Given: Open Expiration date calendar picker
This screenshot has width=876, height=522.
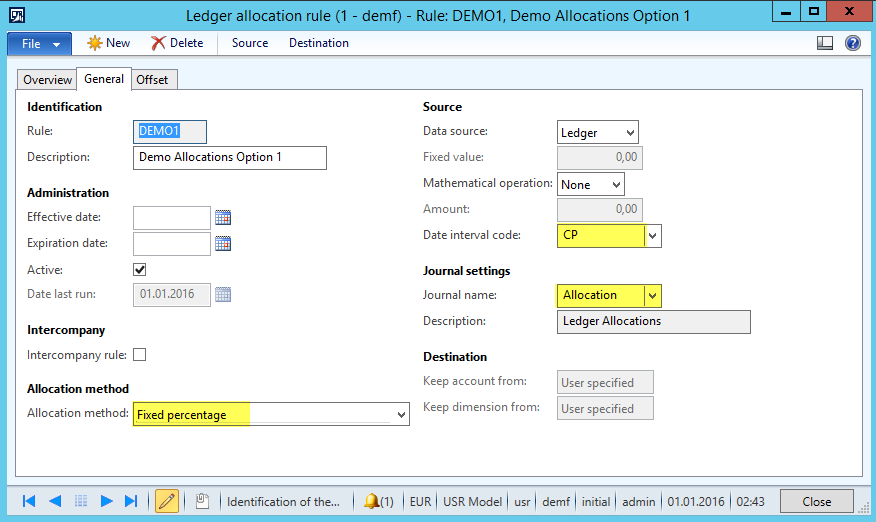Looking at the screenshot, I should pyautogui.click(x=223, y=243).
